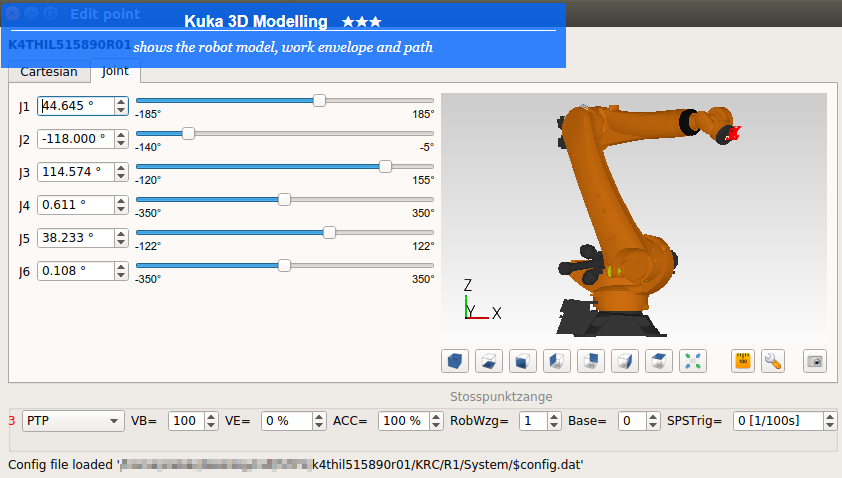Click the RobWzg field showing 1
The image size is (842, 478).
pyautogui.click(x=534, y=421)
